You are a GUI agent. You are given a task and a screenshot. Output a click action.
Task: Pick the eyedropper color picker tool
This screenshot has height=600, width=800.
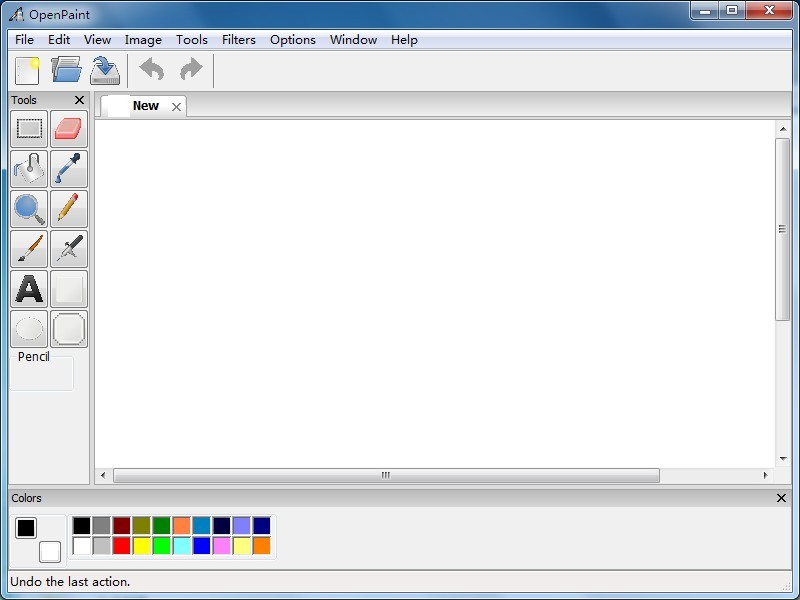pos(69,169)
